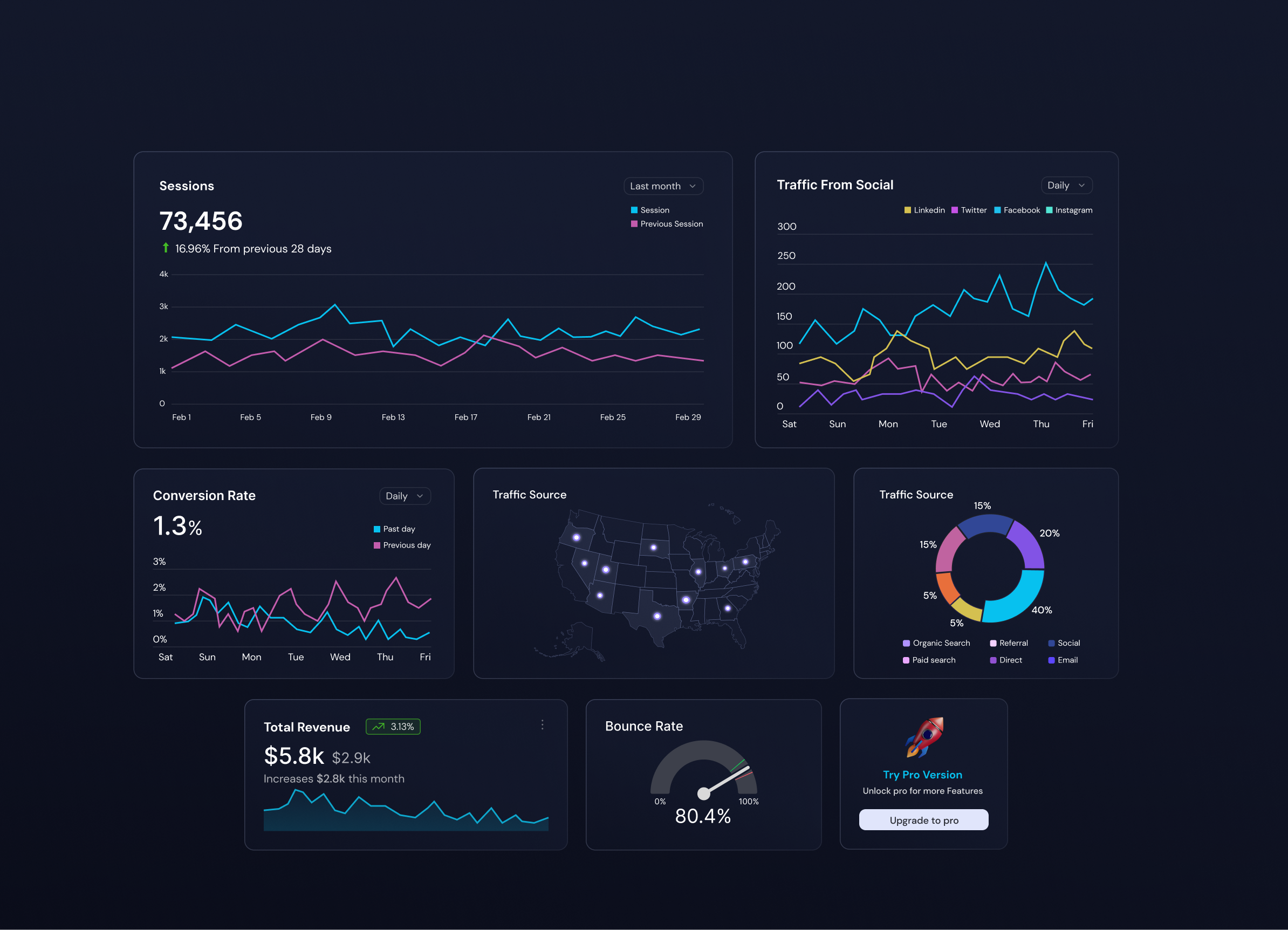Click Feb 29 label on Sessions chart

[688, 417]
